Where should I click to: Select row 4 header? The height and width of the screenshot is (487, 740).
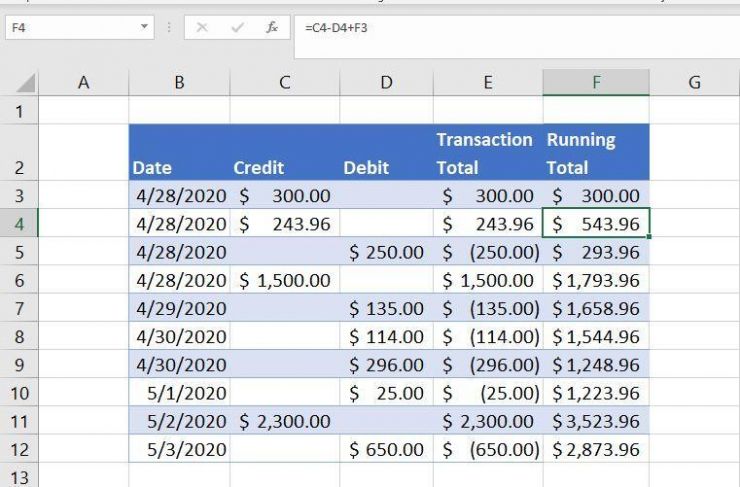click(x=19, y=224)
